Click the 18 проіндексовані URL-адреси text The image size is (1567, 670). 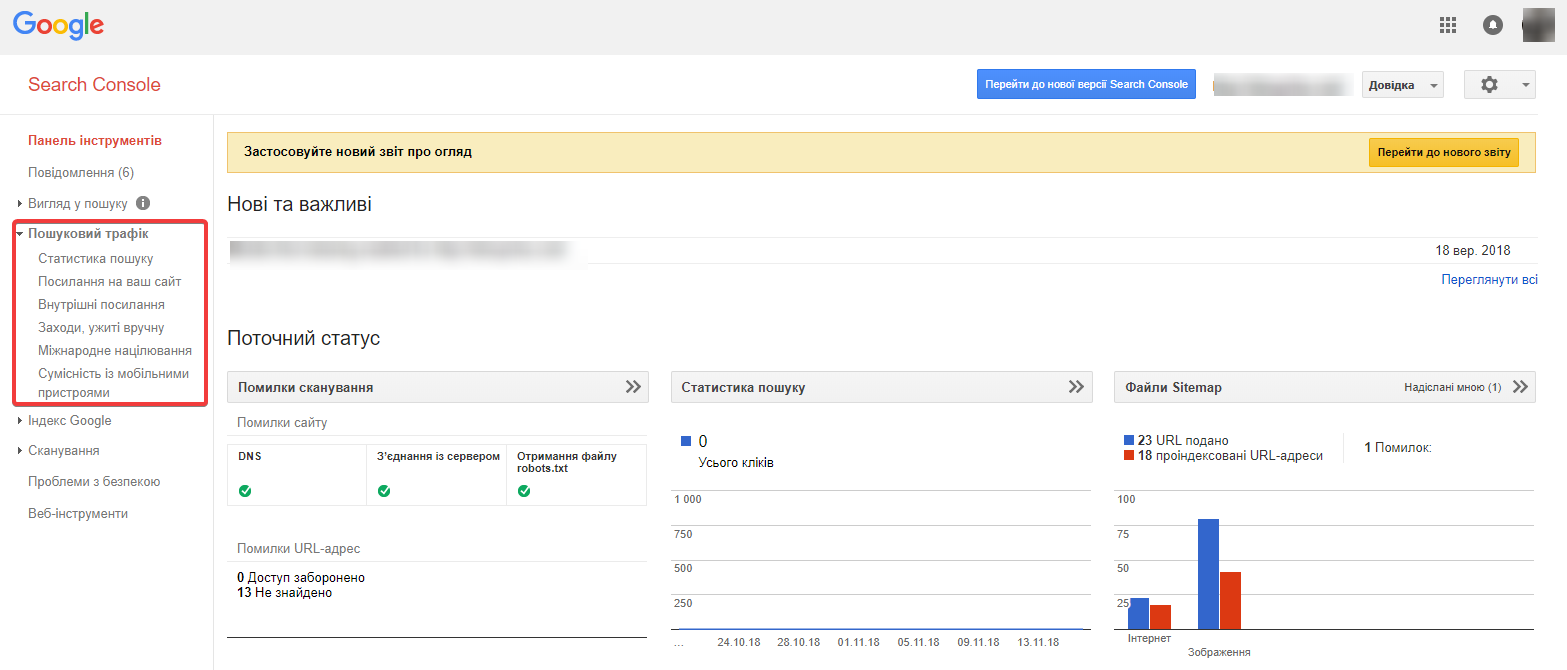pyautogui.click(x=1230, y=455)
